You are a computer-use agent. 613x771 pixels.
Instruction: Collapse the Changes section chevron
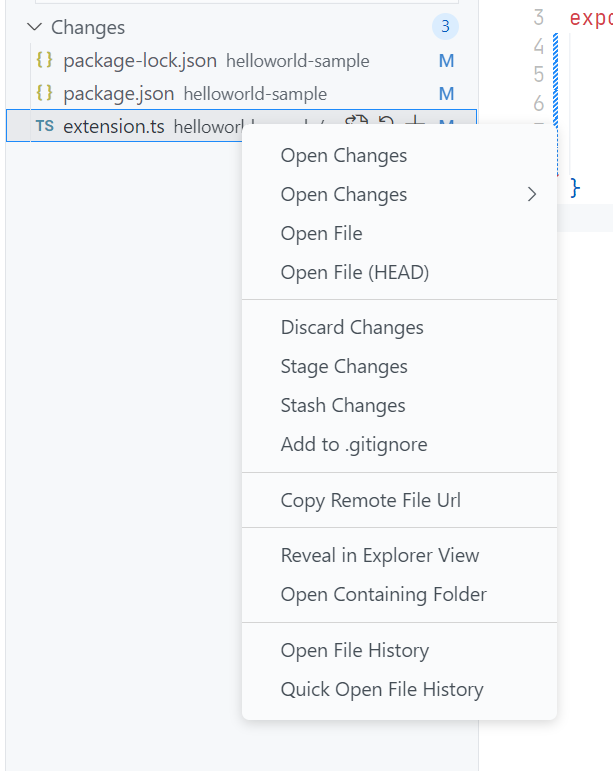tap(34, 27)
